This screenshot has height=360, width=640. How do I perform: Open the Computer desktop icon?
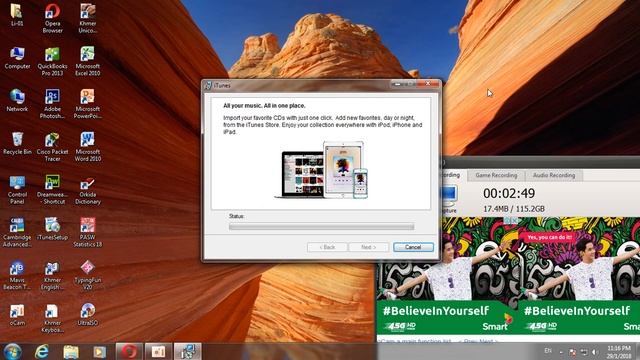coord(17,58)
